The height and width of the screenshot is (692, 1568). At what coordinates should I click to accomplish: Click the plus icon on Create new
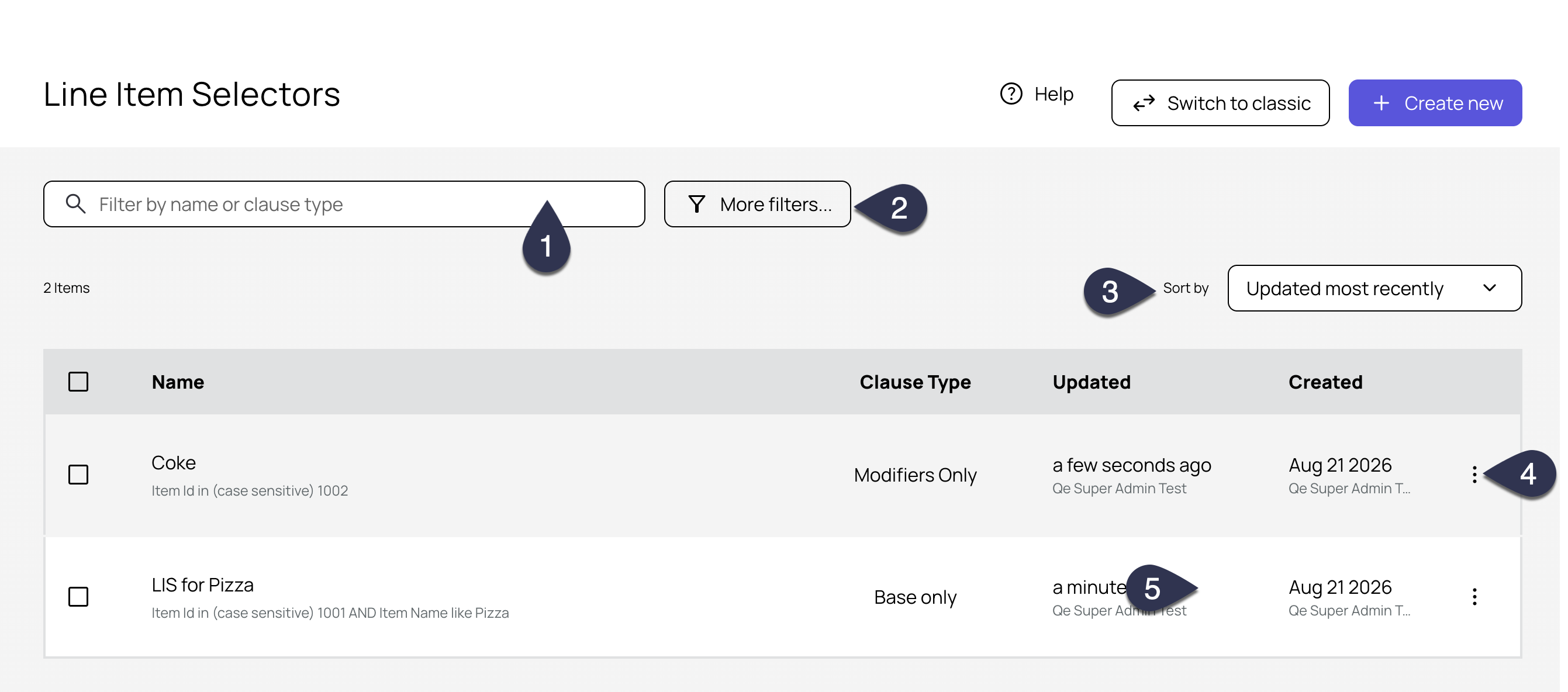[x=1381, y=103]
